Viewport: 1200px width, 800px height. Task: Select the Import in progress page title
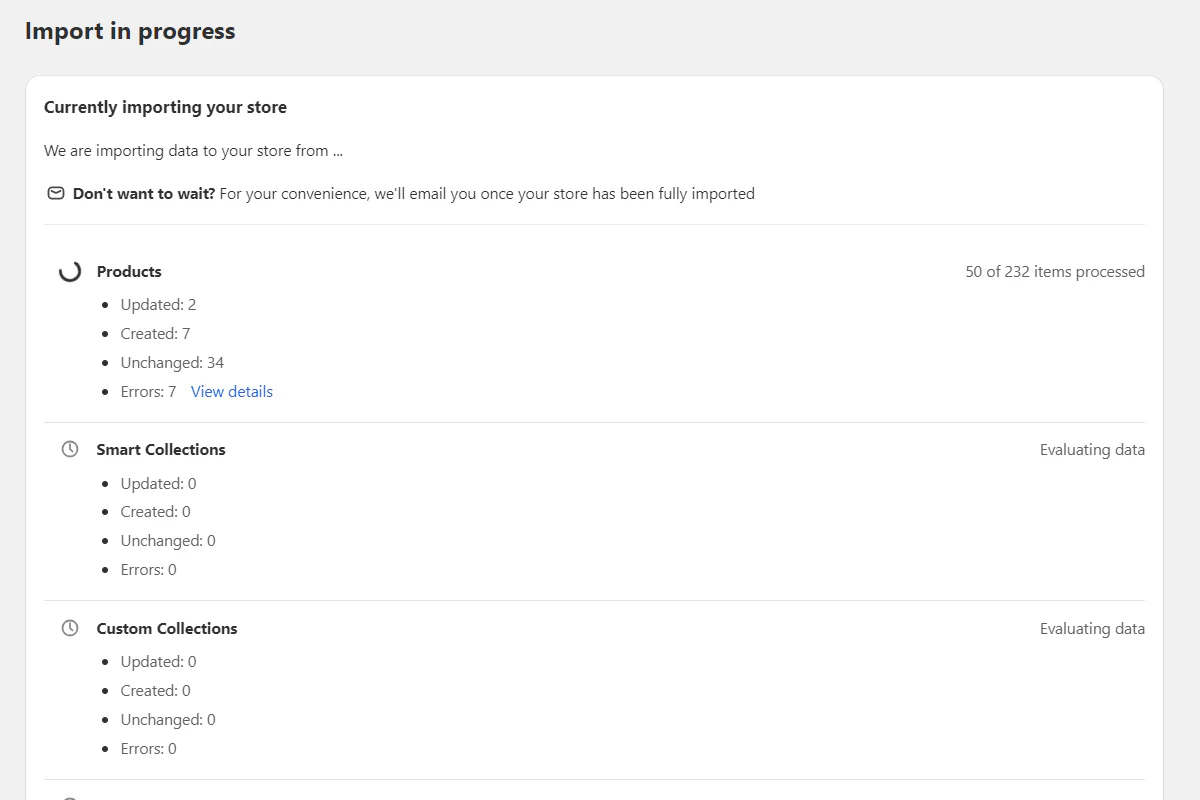tap(130, 31)
